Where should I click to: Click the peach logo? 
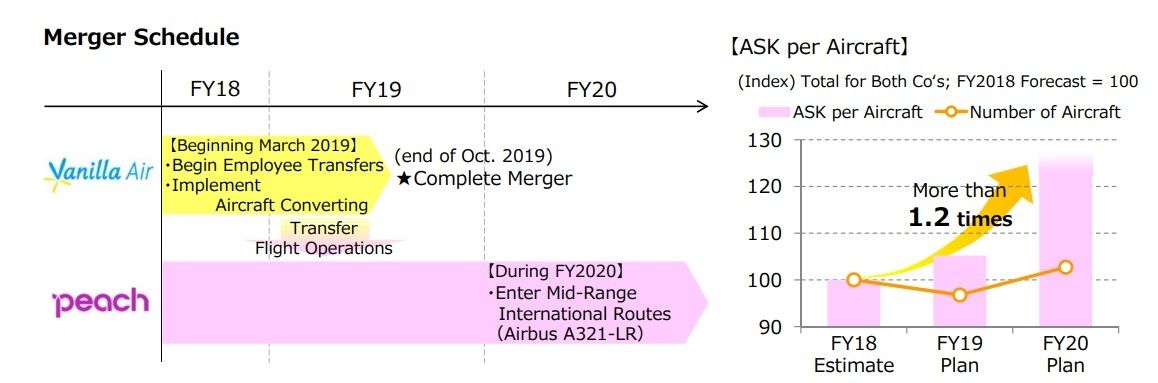tap(100, 301)
